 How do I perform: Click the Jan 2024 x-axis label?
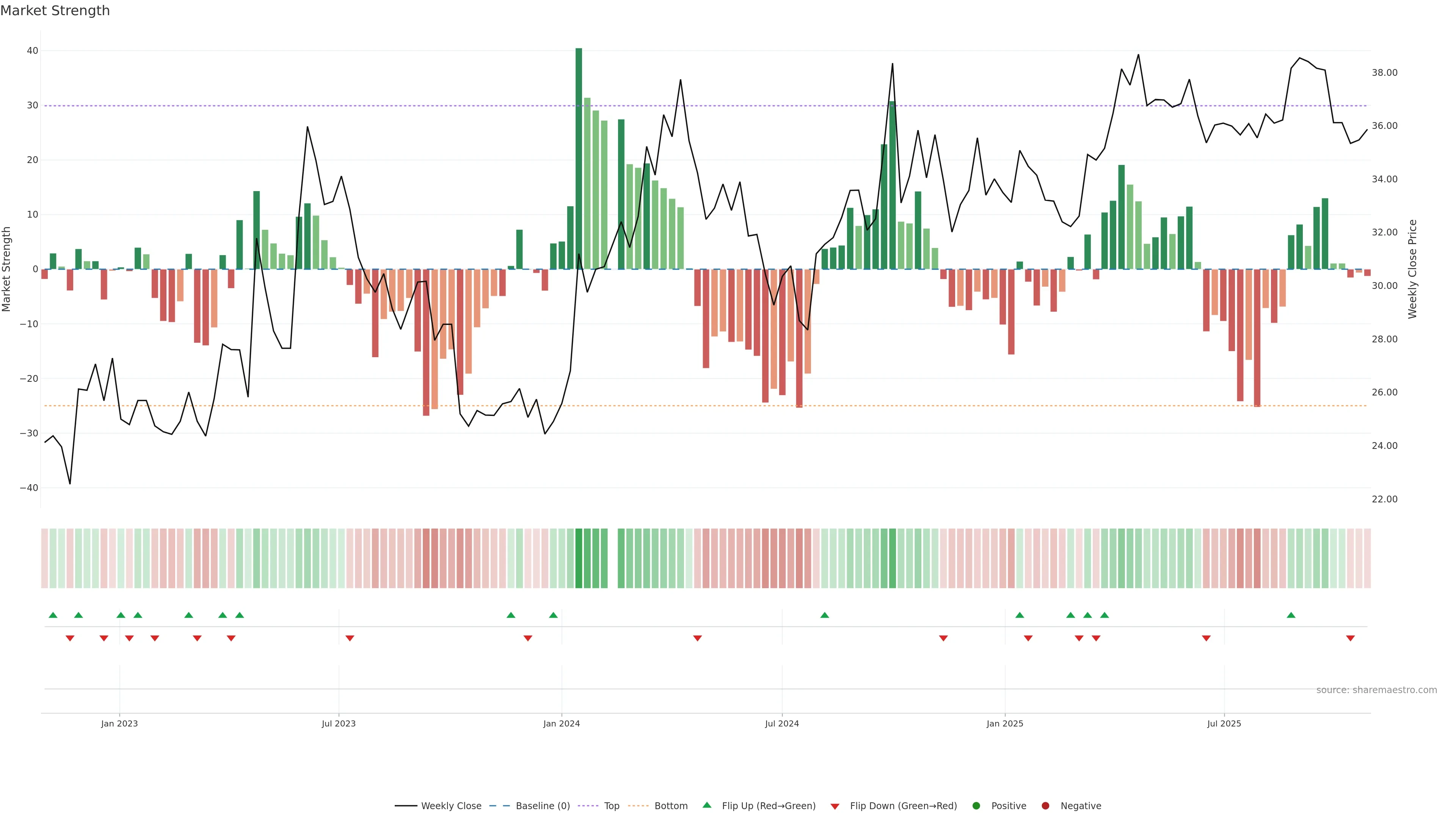pyautogui.click(x=561, y=723)
